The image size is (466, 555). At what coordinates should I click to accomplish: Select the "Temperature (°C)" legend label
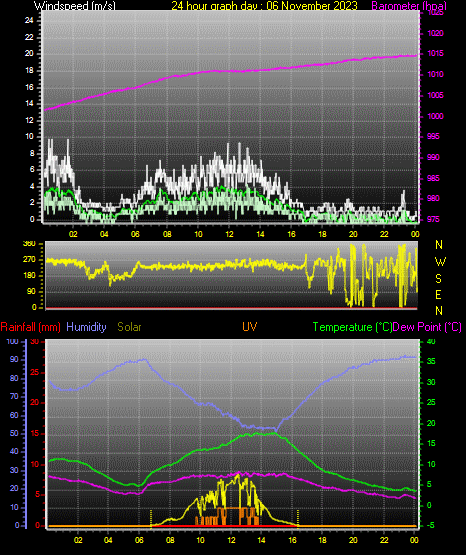tap(352, 327)
